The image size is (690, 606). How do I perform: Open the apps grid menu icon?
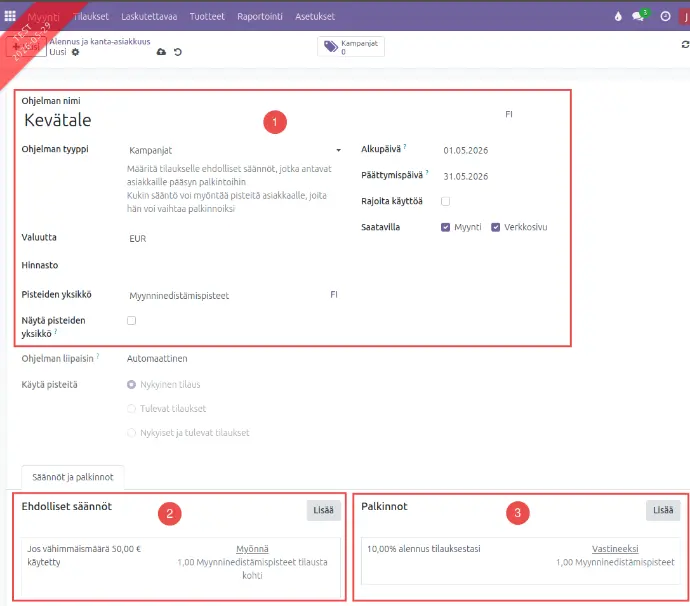tap(10, 16)
